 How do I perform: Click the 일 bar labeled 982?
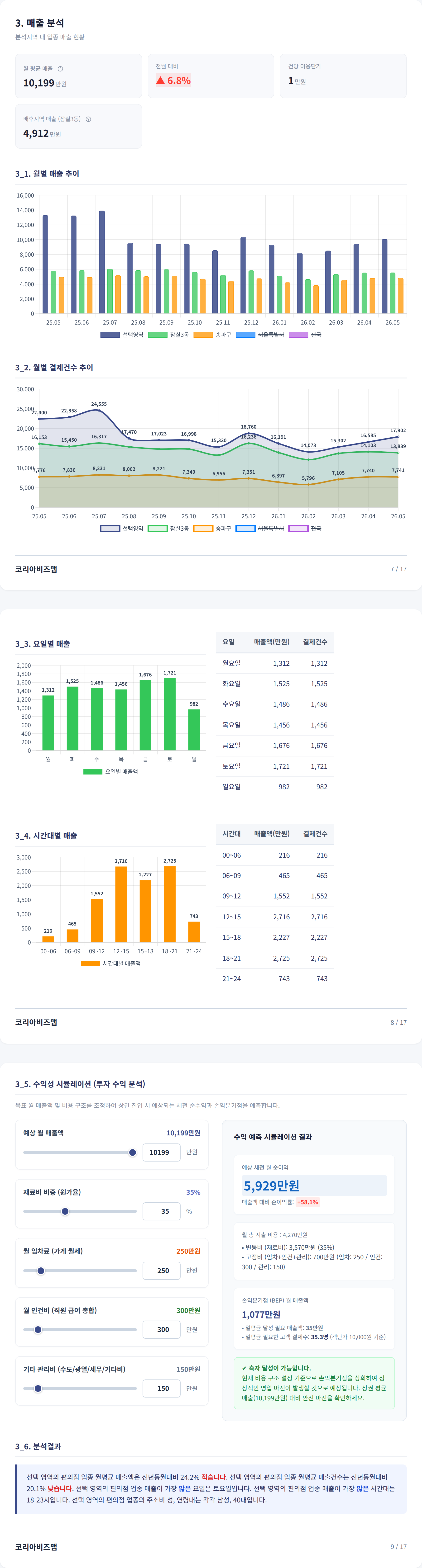coord(194,730)
